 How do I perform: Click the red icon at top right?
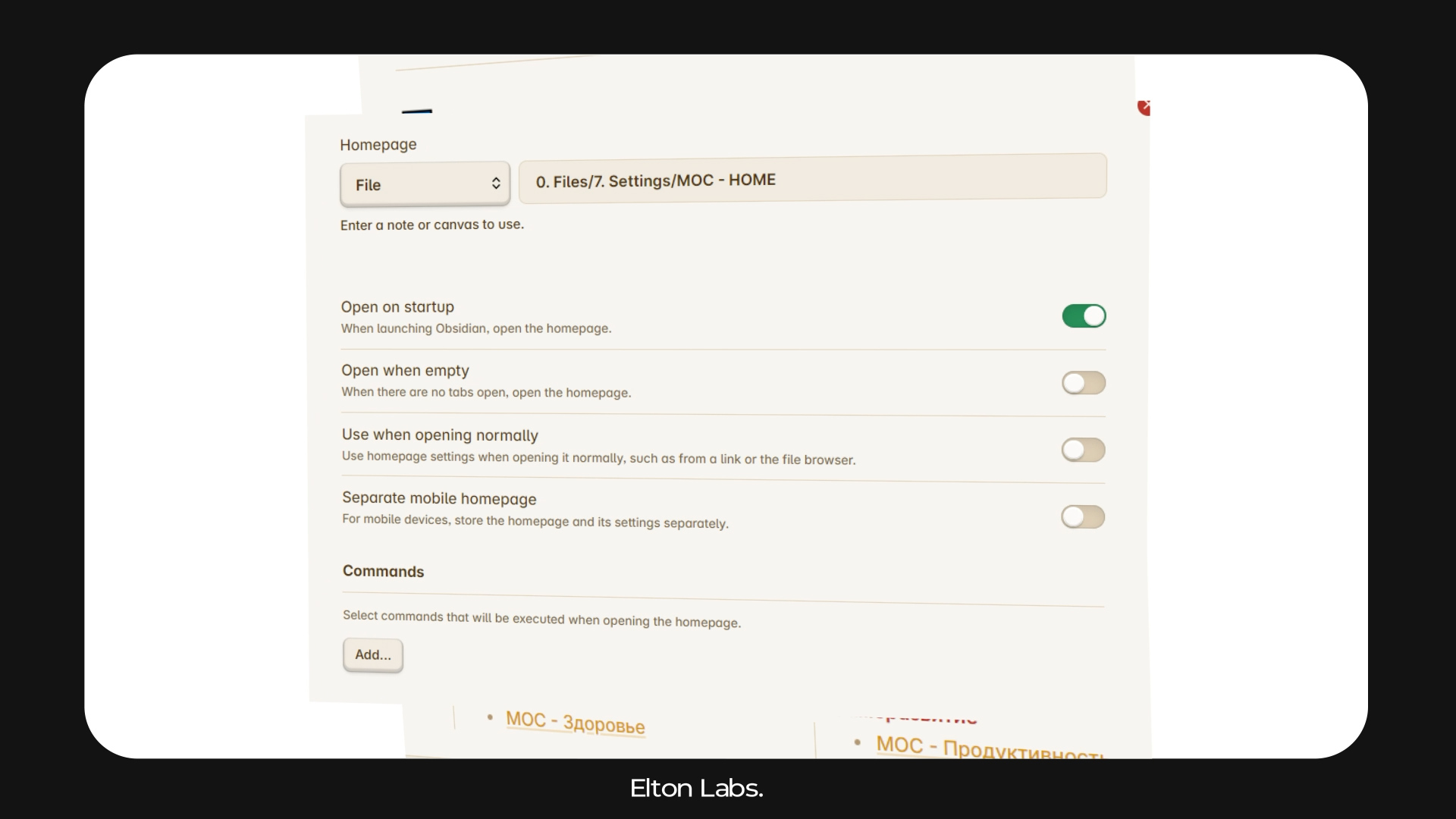1144,108
